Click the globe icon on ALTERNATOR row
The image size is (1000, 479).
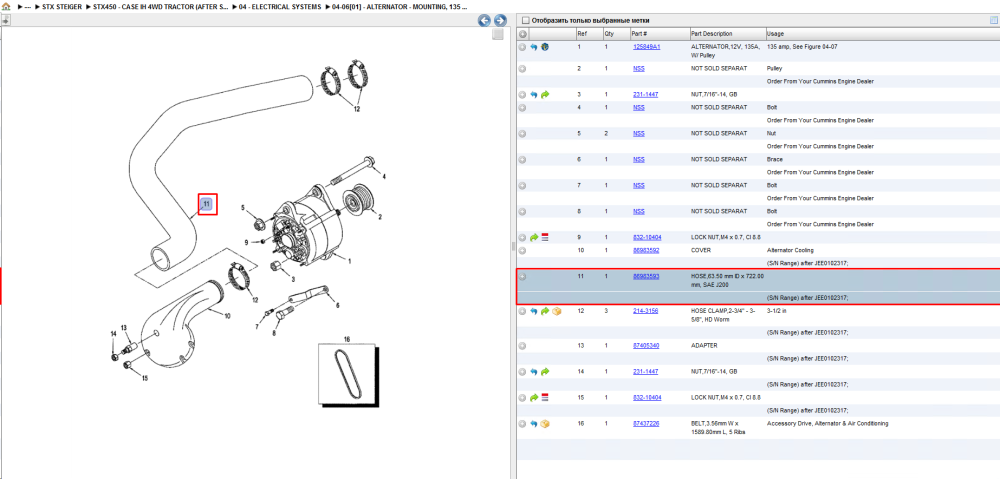click(x=545, y=47)
